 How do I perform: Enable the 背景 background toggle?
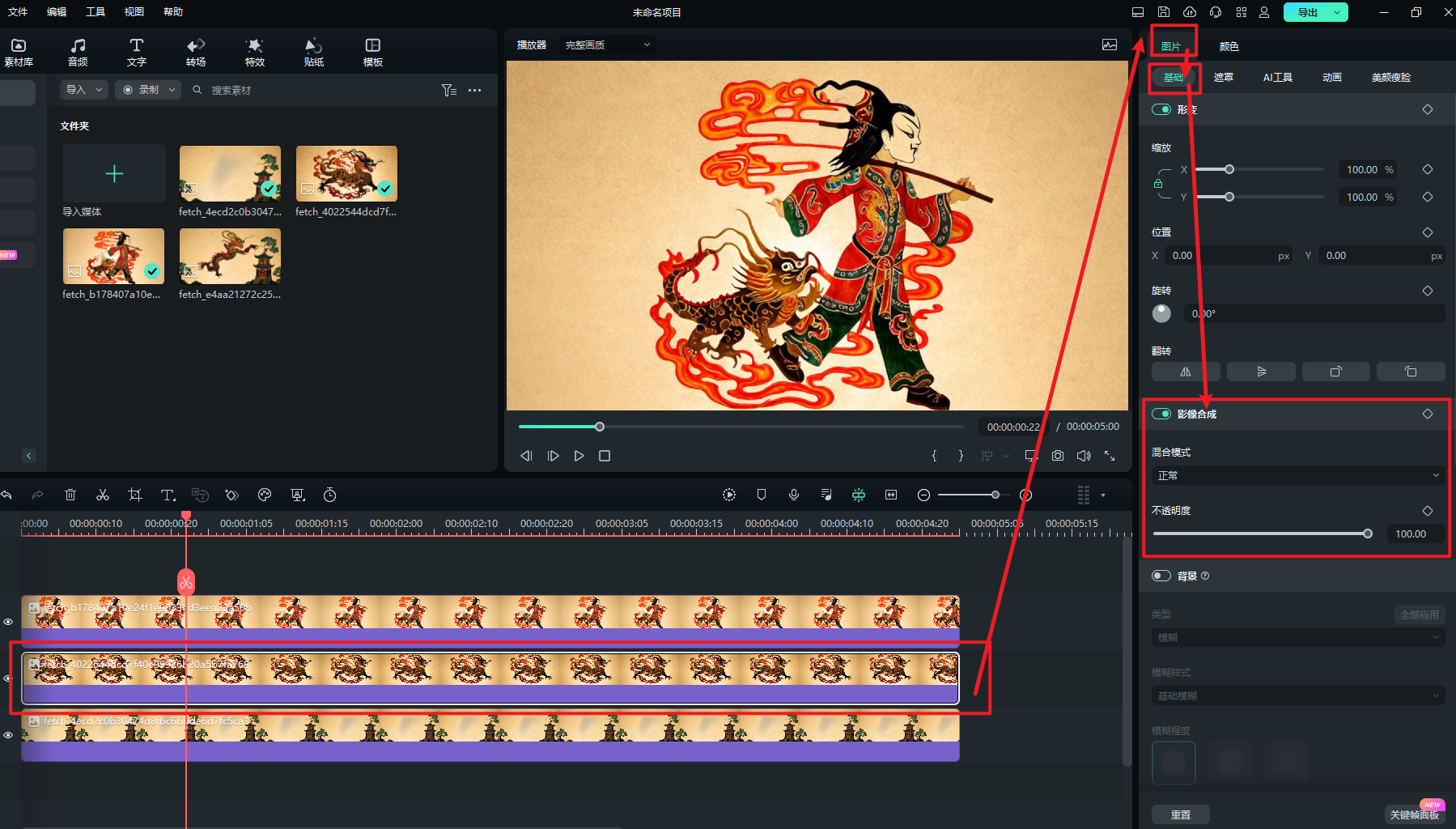coord(1161,576)
